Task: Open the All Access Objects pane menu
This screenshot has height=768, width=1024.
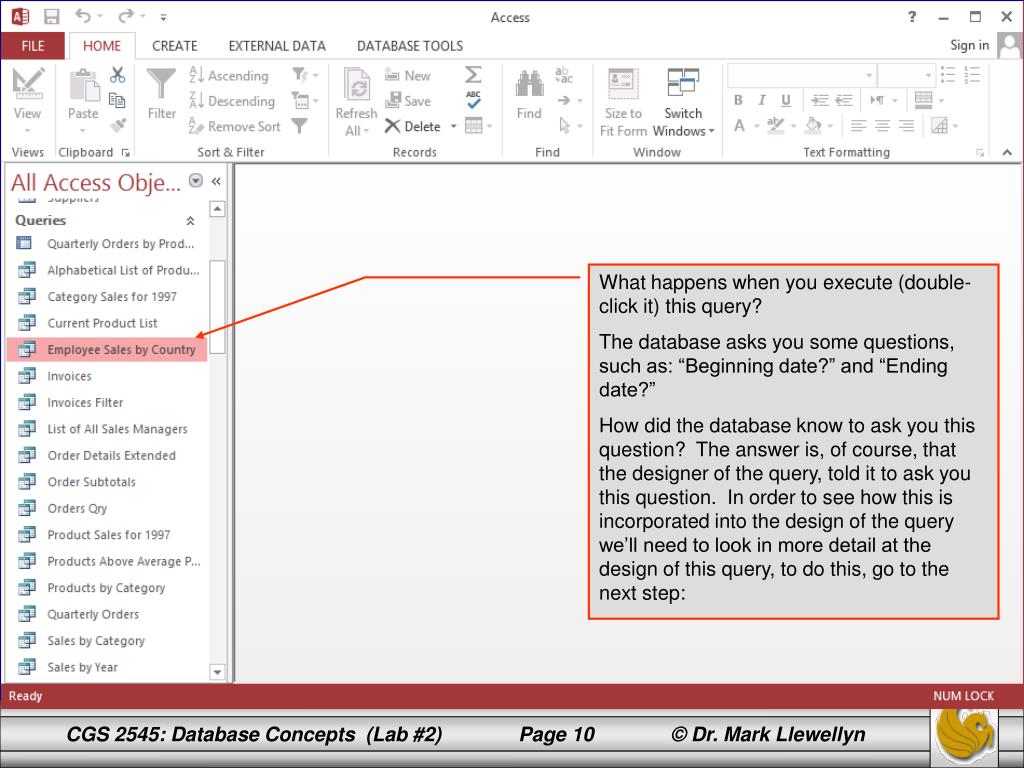Action: click(195, 180)
